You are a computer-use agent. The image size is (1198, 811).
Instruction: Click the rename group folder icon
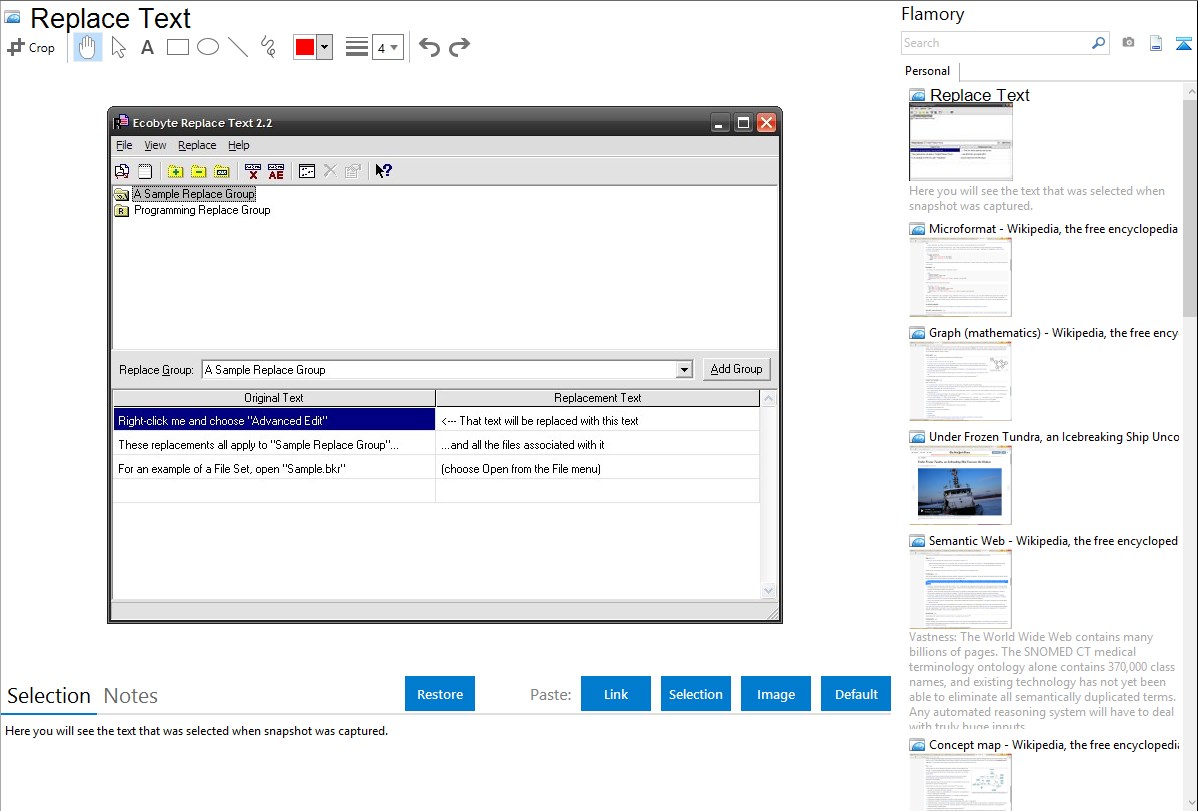click(x=222, y=171)
